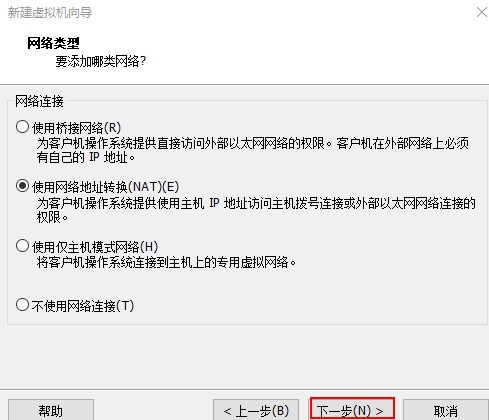Close the wizard with X icon
The width and height of the screenshot is (489, 420).
point(482,12)
